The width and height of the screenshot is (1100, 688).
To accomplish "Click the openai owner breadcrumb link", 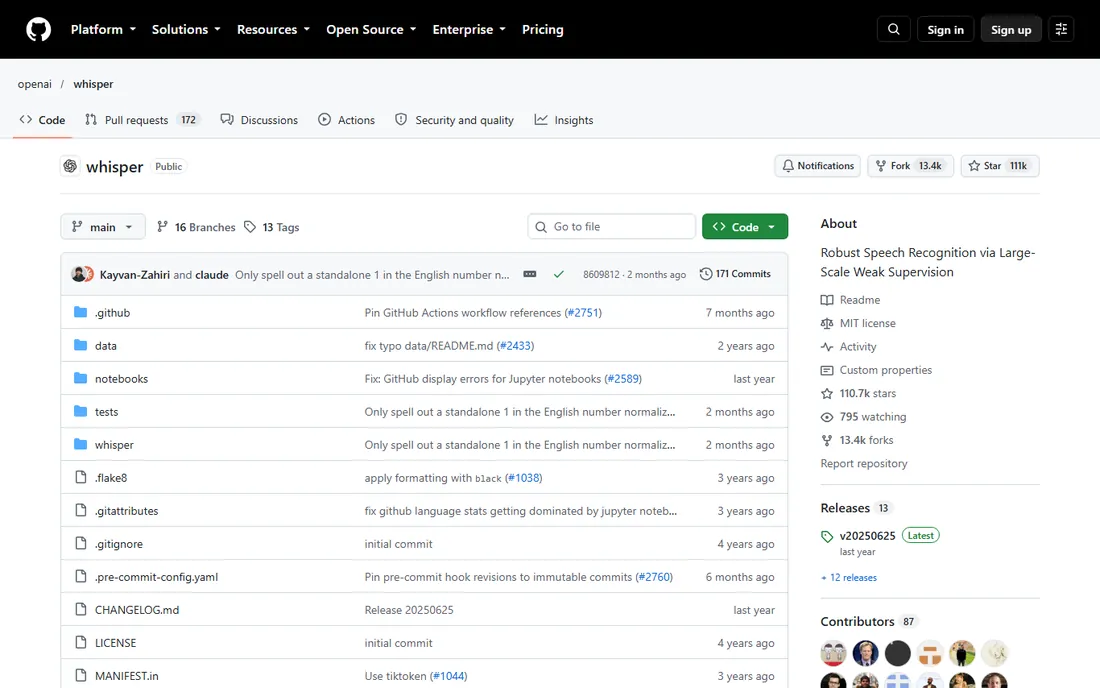I will (34, 84).
